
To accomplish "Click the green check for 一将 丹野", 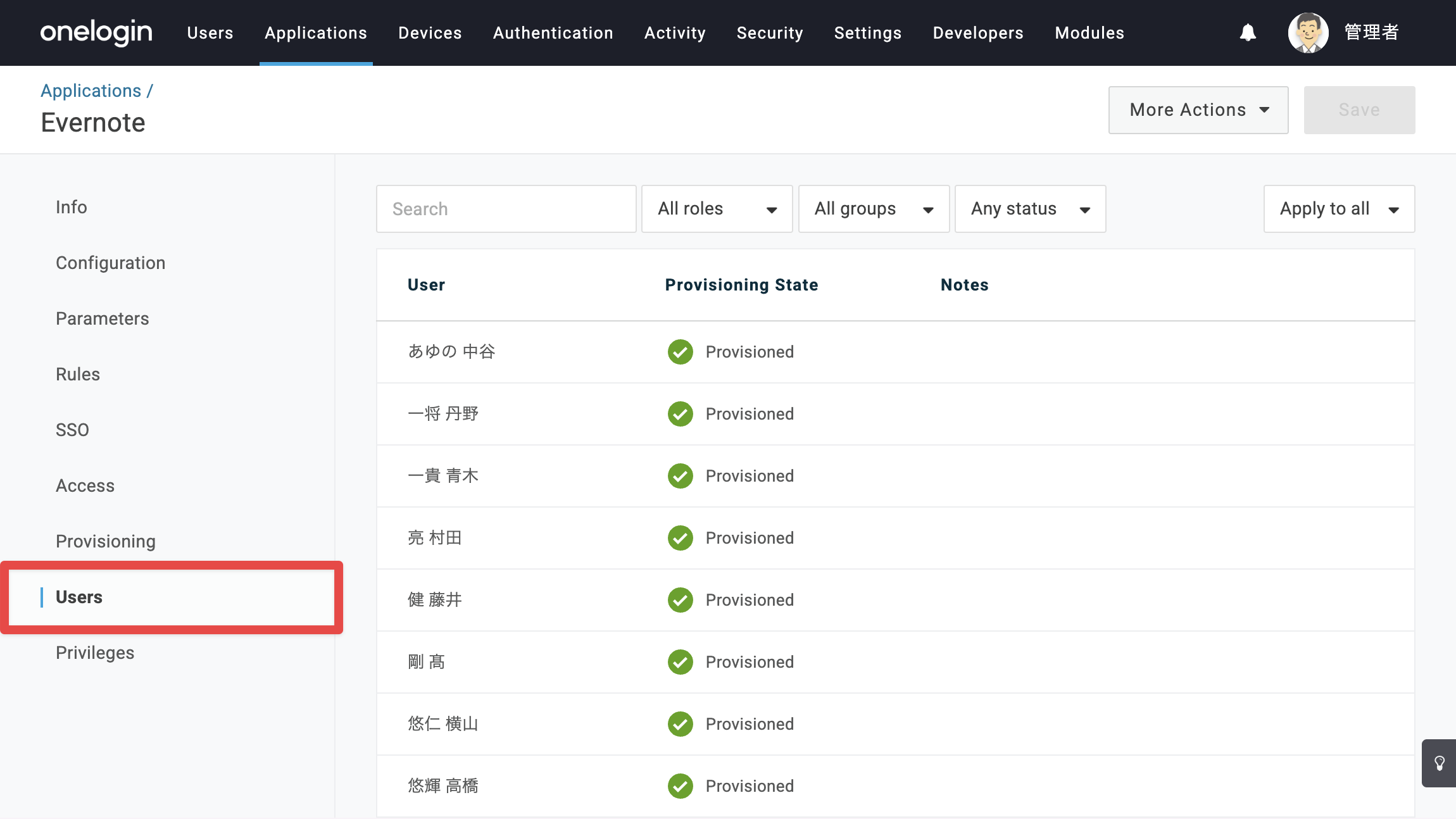I will point(680,414).
